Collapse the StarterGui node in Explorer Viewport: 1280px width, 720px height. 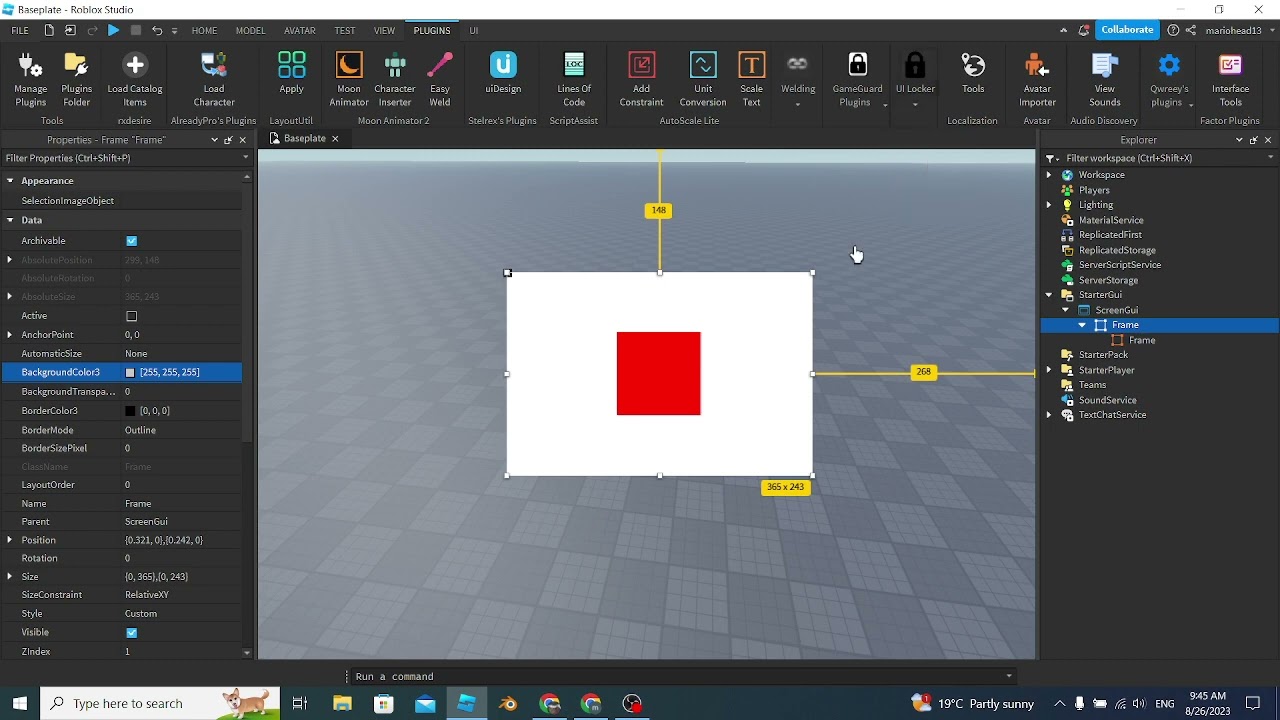tap(1049, 295)
